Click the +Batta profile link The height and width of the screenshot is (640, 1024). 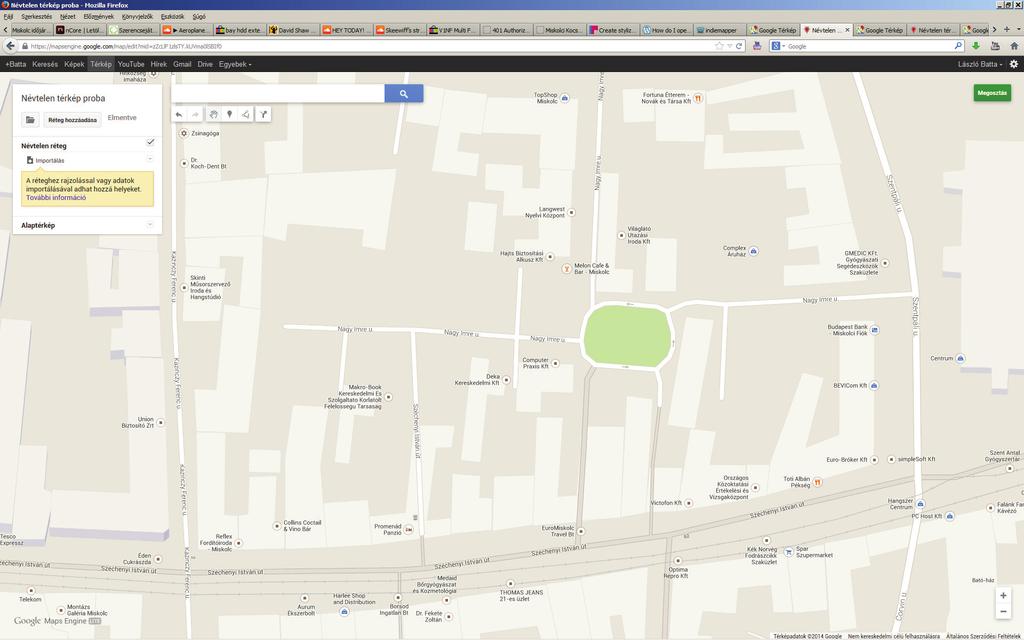[16, 64]
